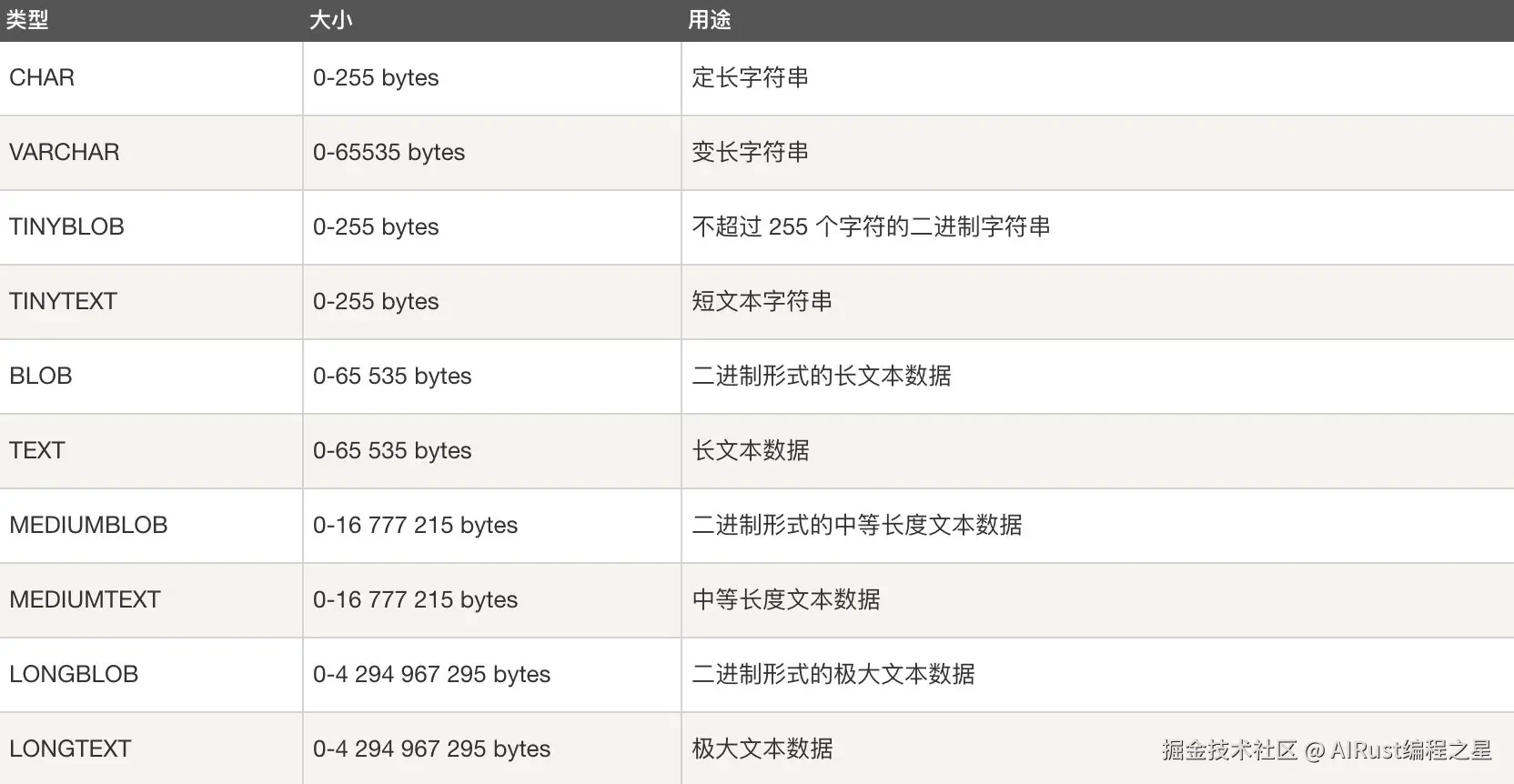Click the LONGBLOB size 0-4 294 967 295 bytes
The height and width of the screenshot is (784, 1514).
pos(431,675)
